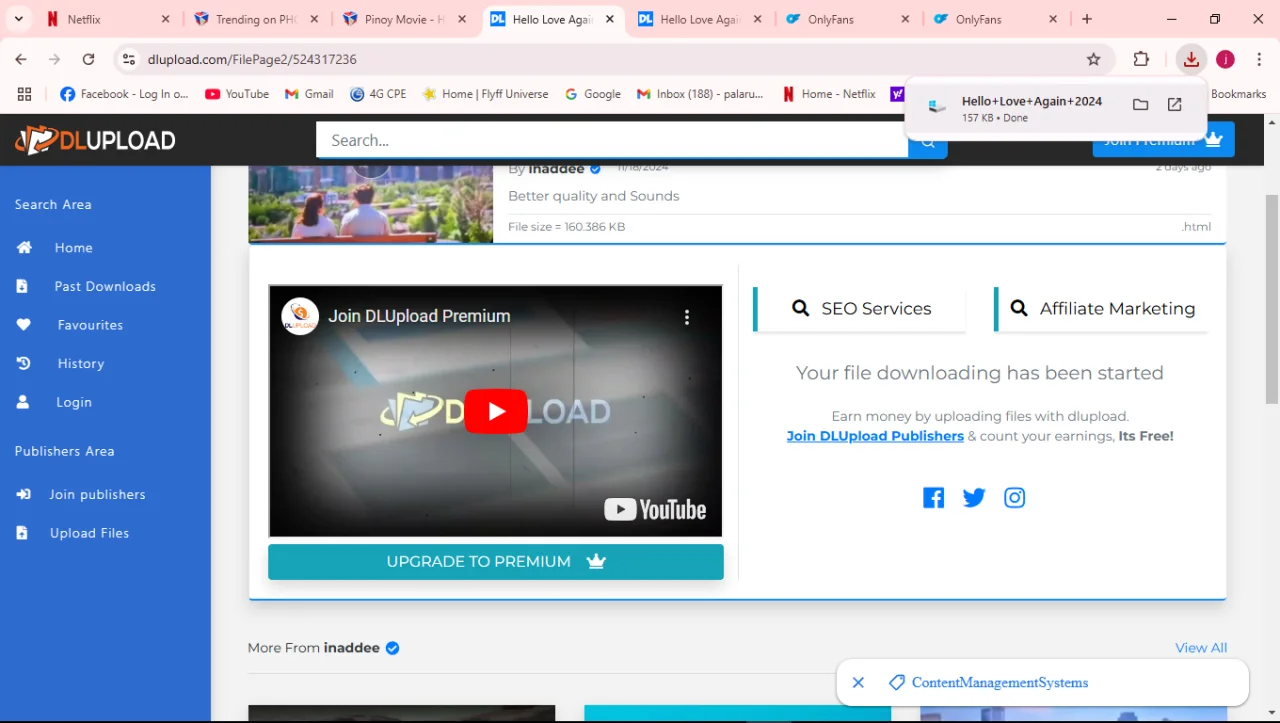
Task: Open the Instagram icon link
Action: point(1014,498)
